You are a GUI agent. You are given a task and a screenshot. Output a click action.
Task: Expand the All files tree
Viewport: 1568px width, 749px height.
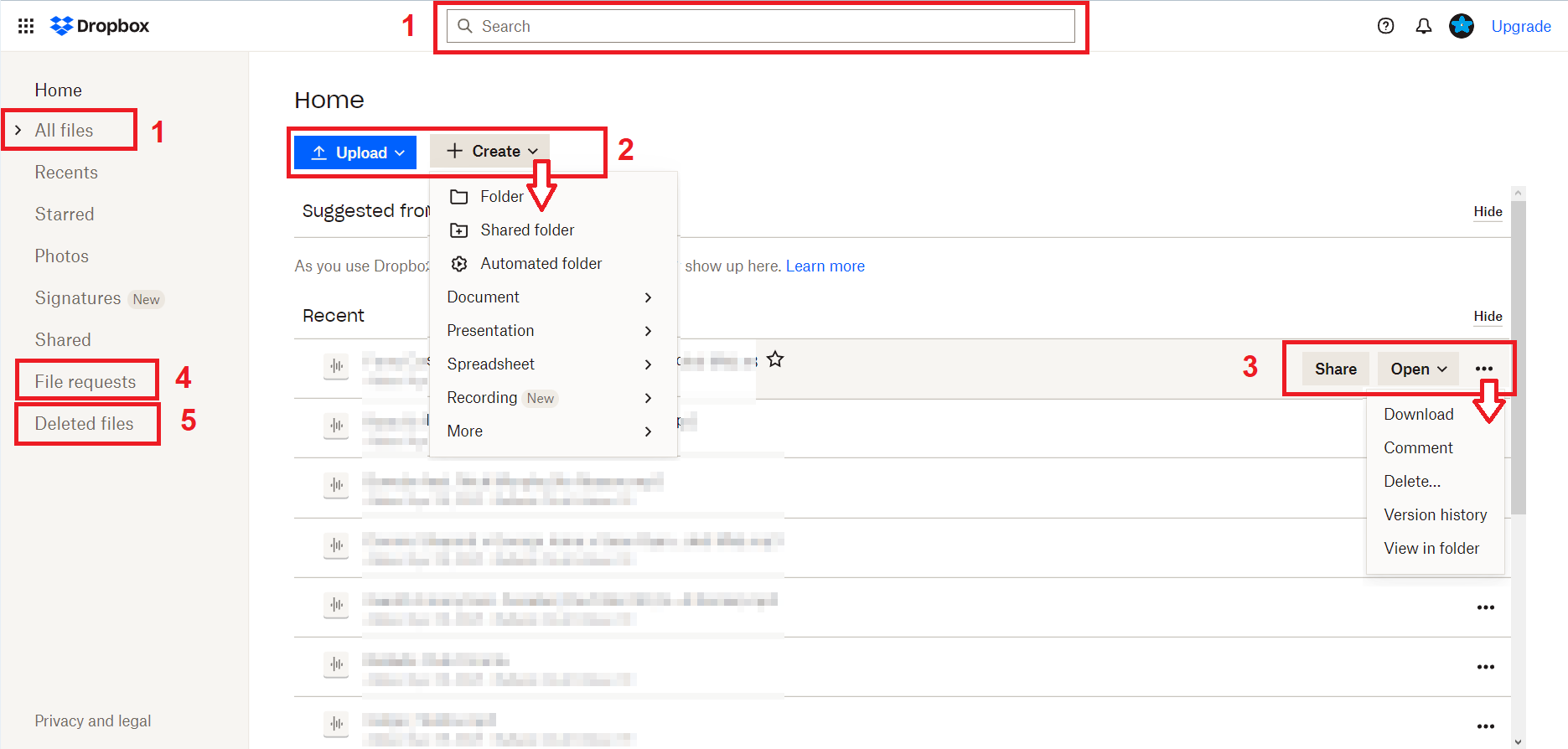click(18, 130)
